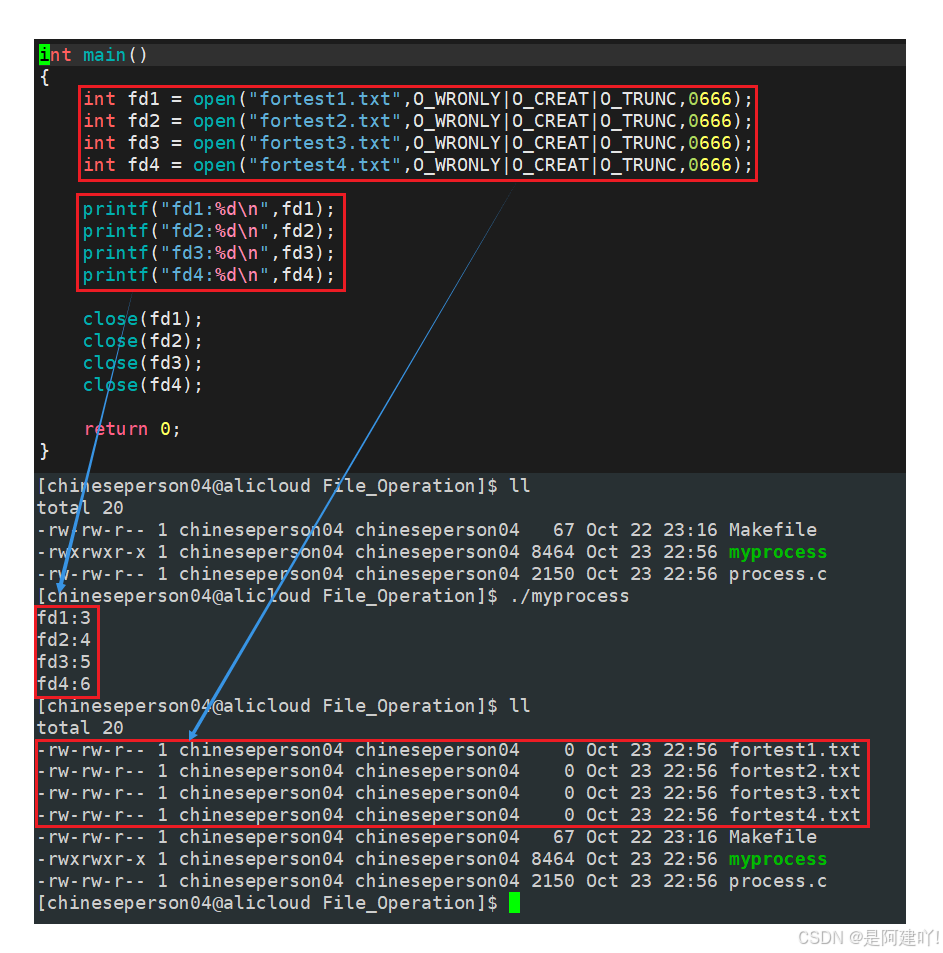
Task: Click the vim cursor on 'int'
Action: click(44, 55)
